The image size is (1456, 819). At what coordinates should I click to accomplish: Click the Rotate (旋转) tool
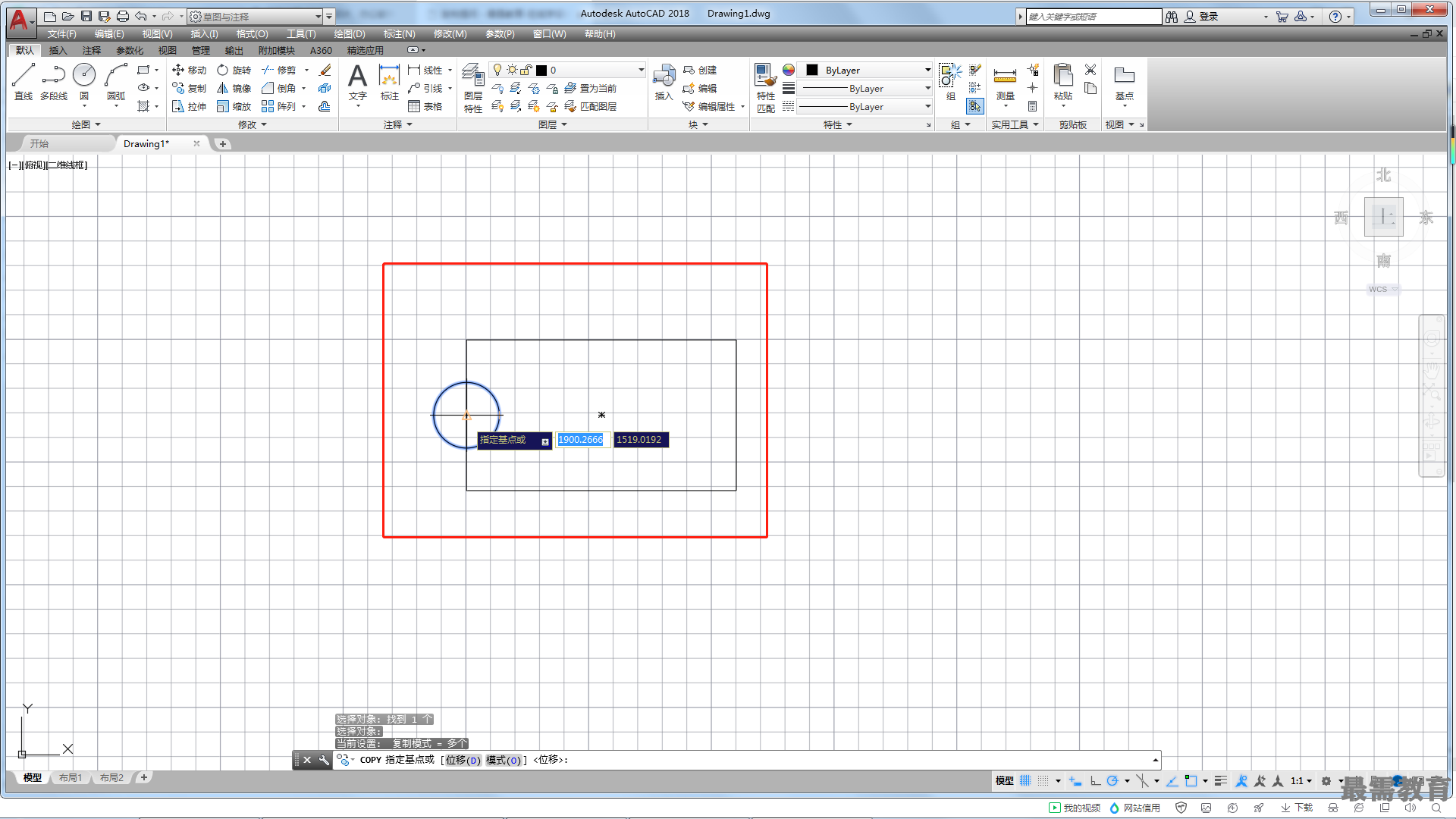point(234,70)
